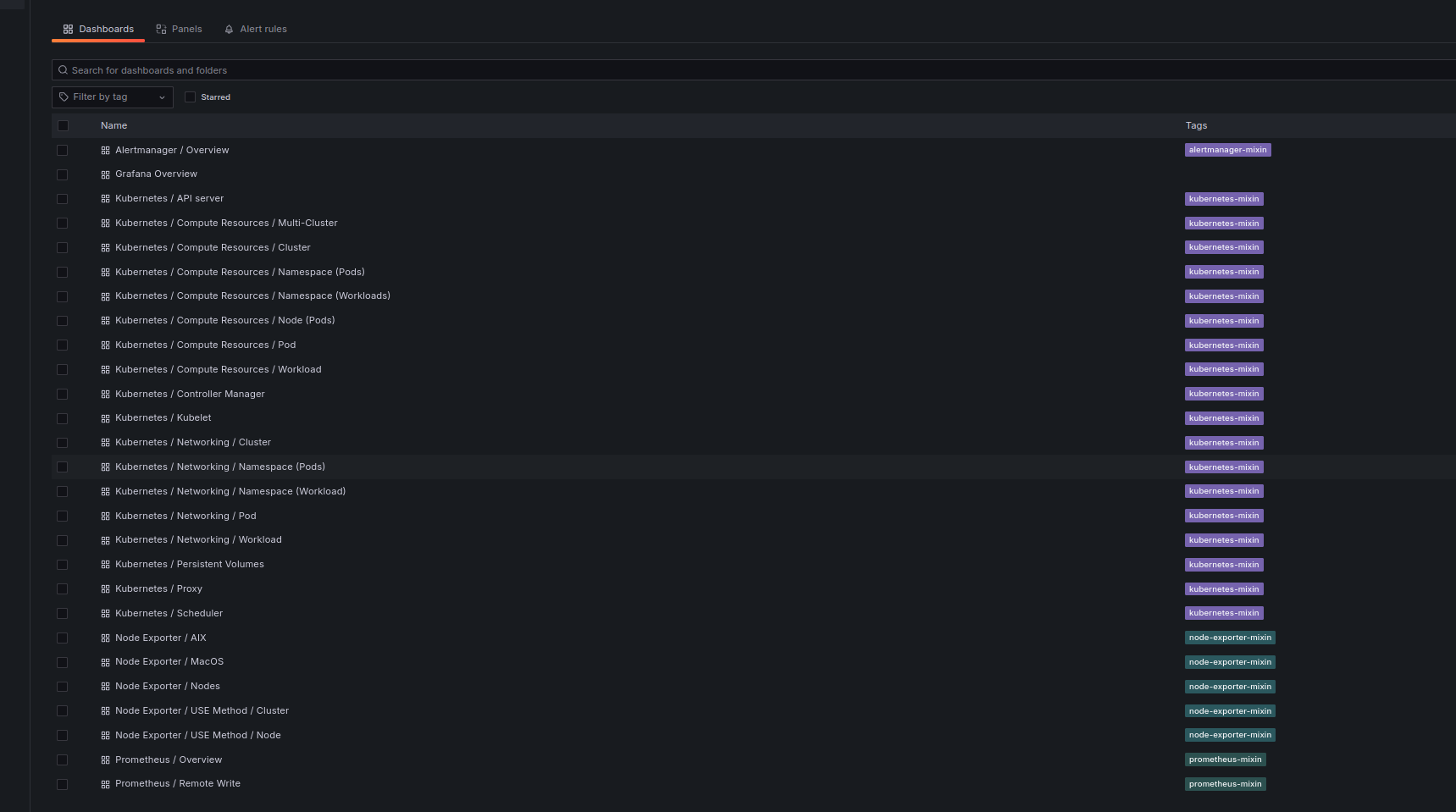Click the alertmanager-mixin tag
Image resolution: width=1456 pixels, height=812 pixels.
pos(1227,151)
